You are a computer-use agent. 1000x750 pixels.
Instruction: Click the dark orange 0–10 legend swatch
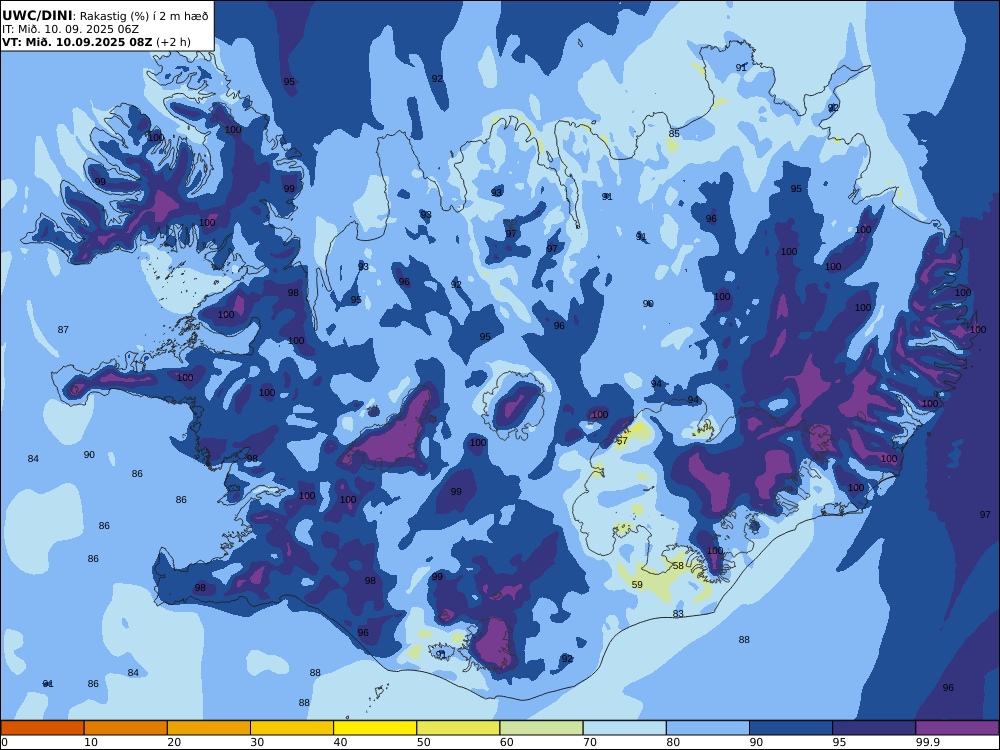pos(42,728)
